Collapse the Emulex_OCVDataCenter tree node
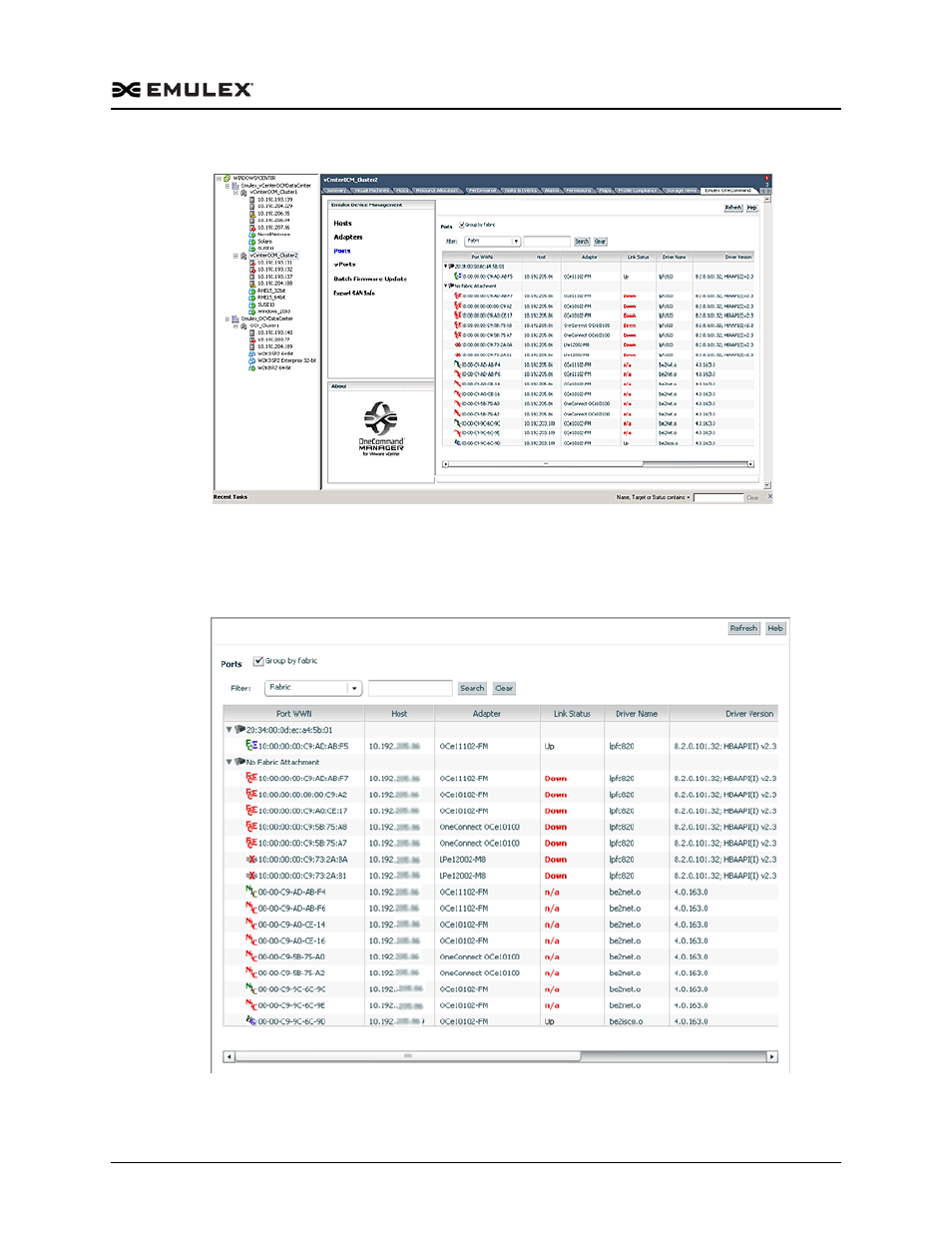952x1233 pixels. (228, 319)
